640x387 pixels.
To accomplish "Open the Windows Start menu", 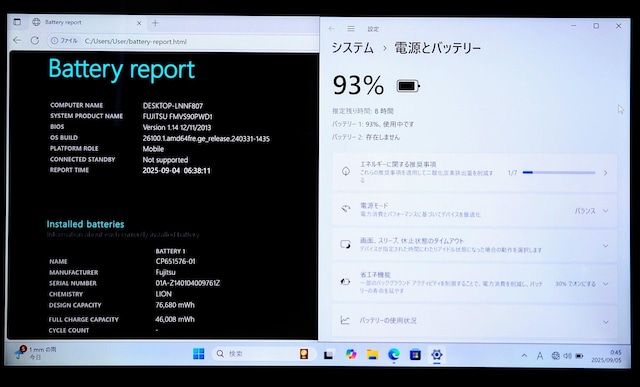I will click(x=199, y=354).
